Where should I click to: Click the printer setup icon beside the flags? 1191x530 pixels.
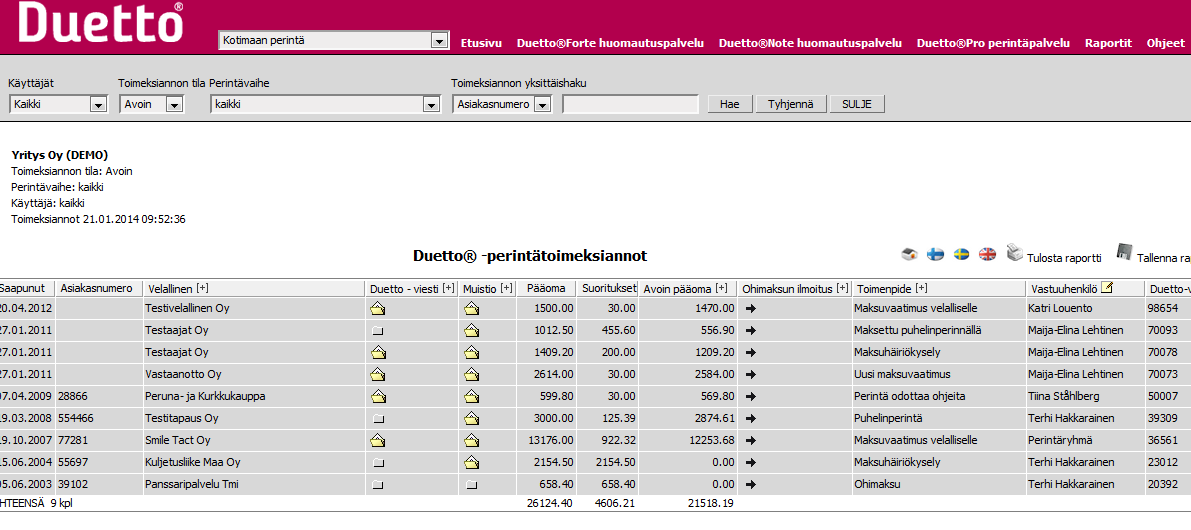(x=910, y=254)
